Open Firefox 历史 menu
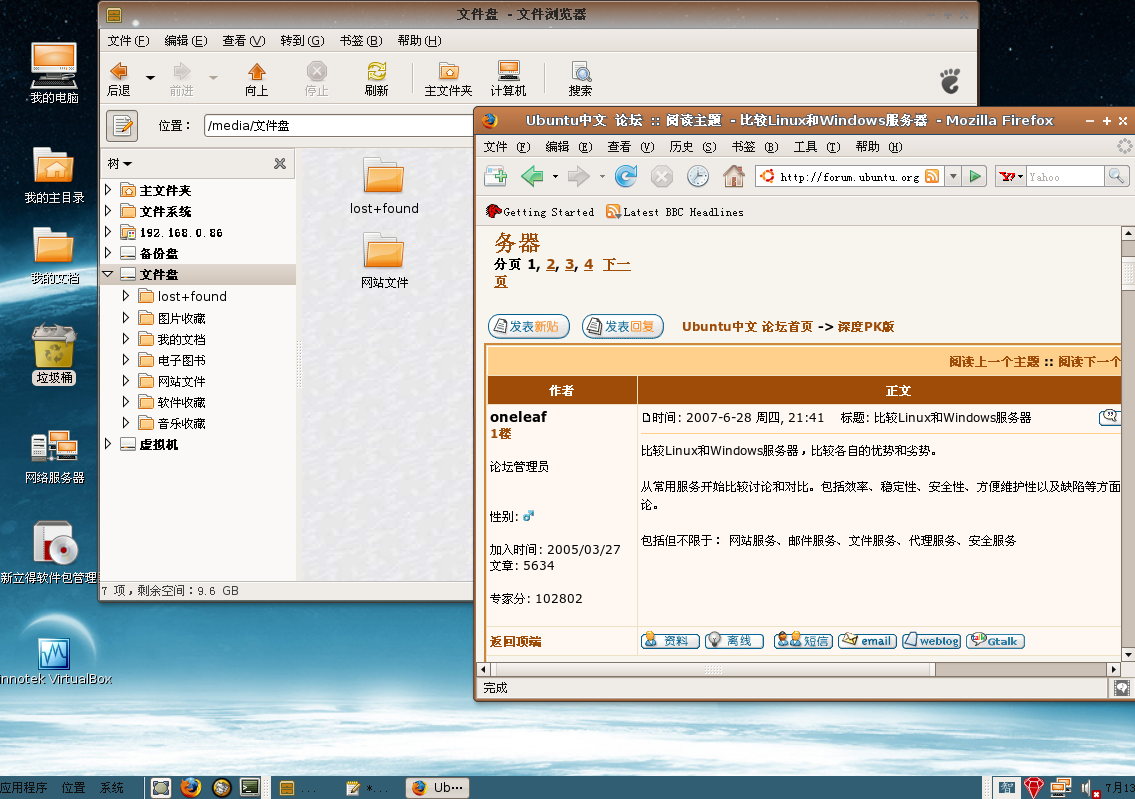Image resolution: width=1135 pixels, height=799 pixels. tap(692, 147)
